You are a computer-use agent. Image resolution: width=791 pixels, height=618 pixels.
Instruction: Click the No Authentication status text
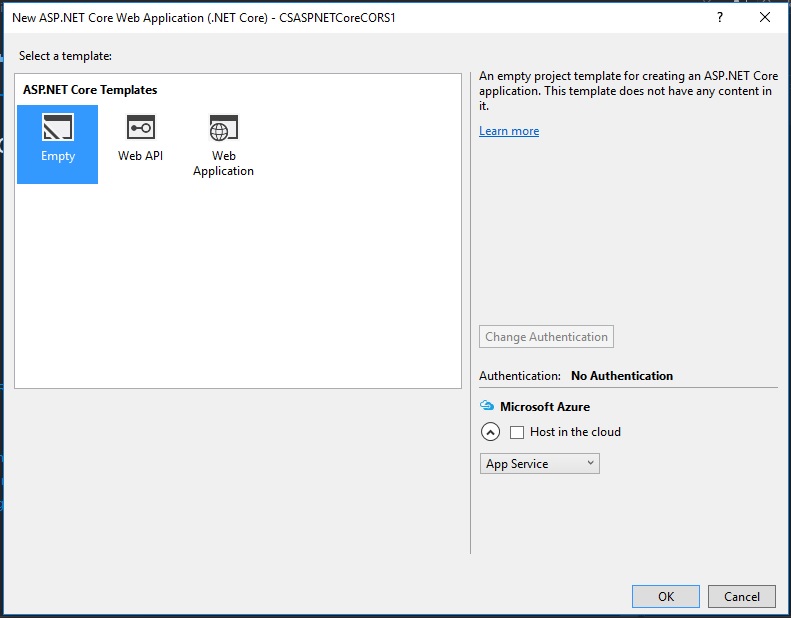[x=622, y=376]
